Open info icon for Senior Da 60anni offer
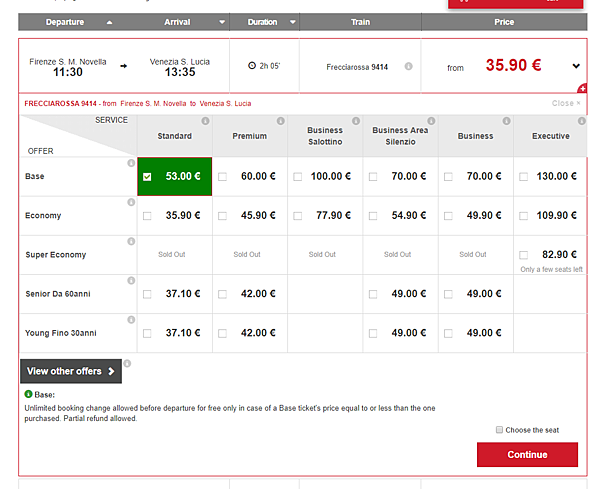Image resolution: width=600 pixels, height=489 pixels. pyautogui.click(x=131, y=280)
